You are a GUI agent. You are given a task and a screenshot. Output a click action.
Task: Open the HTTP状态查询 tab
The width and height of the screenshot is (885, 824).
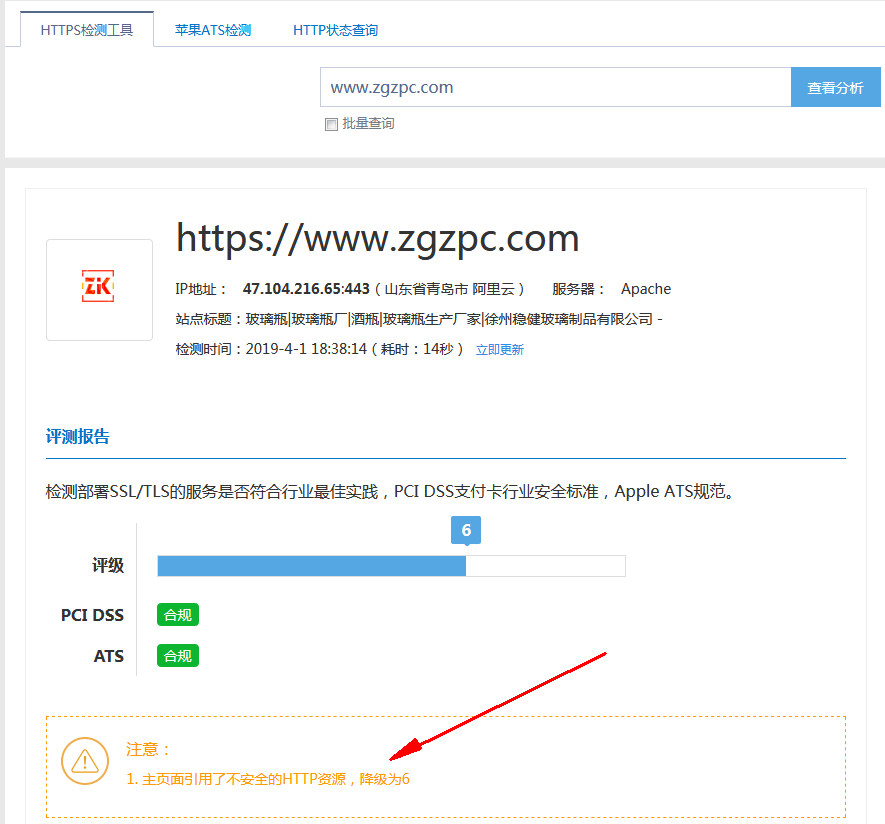click(x=335, y=30)
